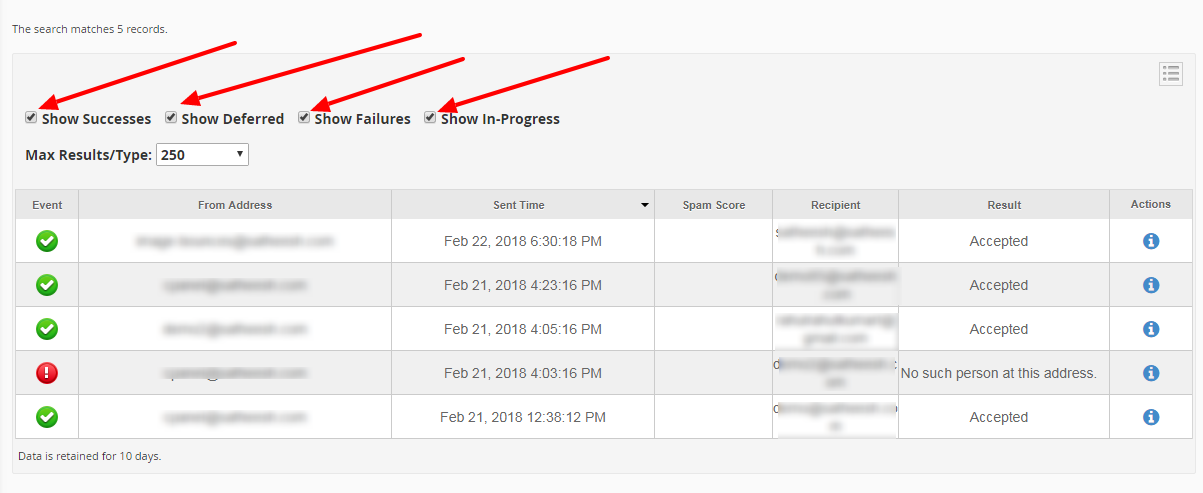1203x493 pixels.
Task: Click green success icon for Feb 22 email
Action: point(47,241)
